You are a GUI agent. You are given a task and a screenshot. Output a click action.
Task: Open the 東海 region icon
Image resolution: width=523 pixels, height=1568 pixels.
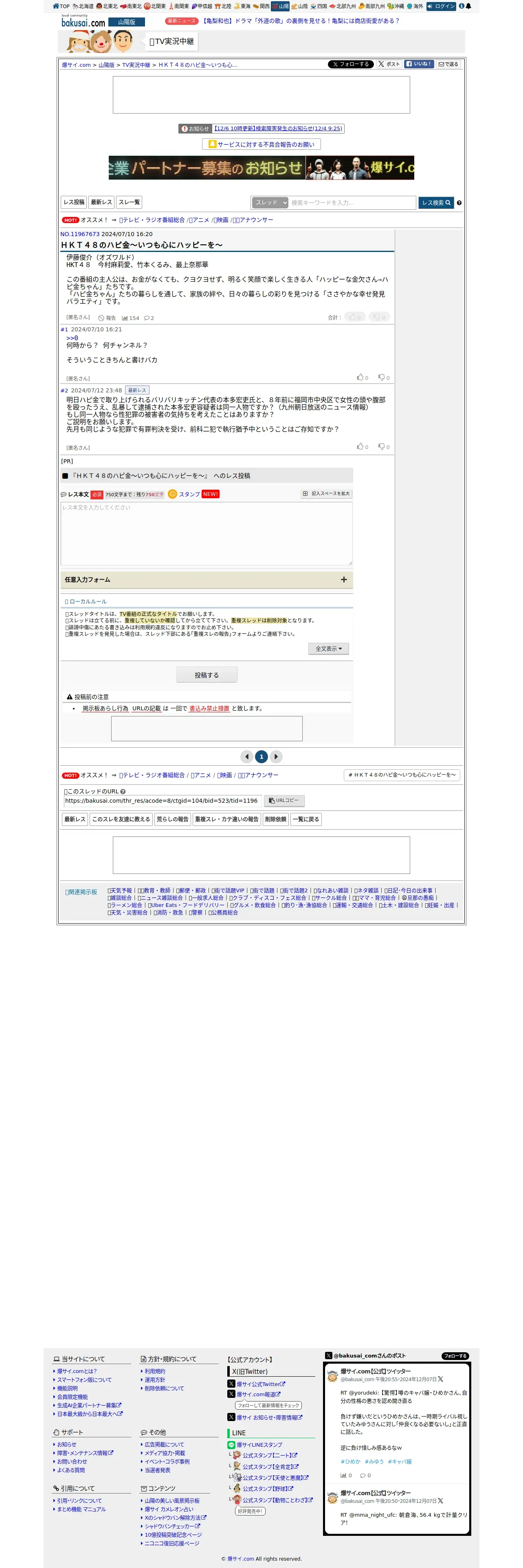pyautogui.click(x=242, y=6)
